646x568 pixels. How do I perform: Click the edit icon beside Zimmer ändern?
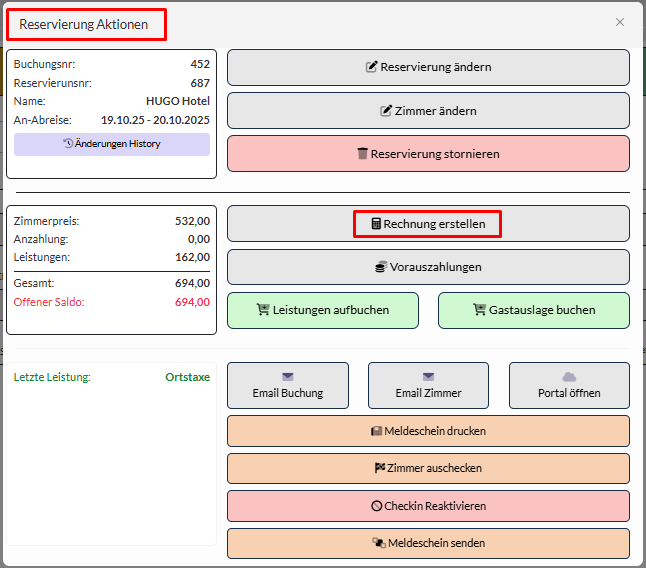tap(386, 111)
